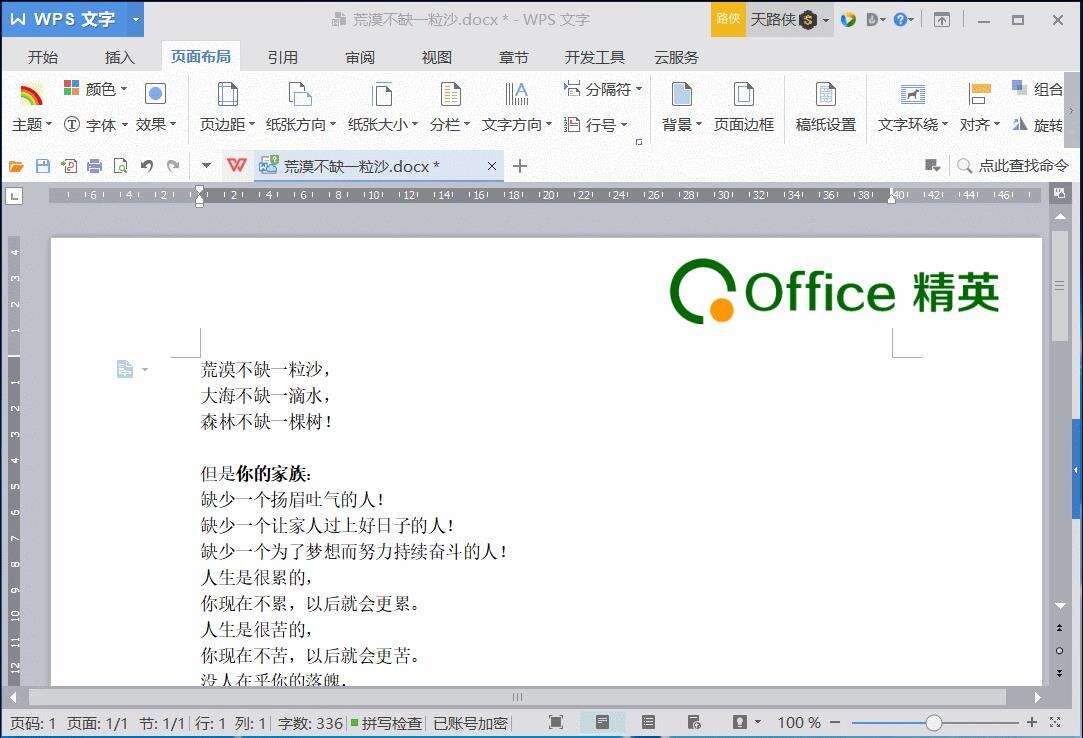Open the paragraph layout icon beside first line
1083x738 pixels.
click(x=125, y=369)
